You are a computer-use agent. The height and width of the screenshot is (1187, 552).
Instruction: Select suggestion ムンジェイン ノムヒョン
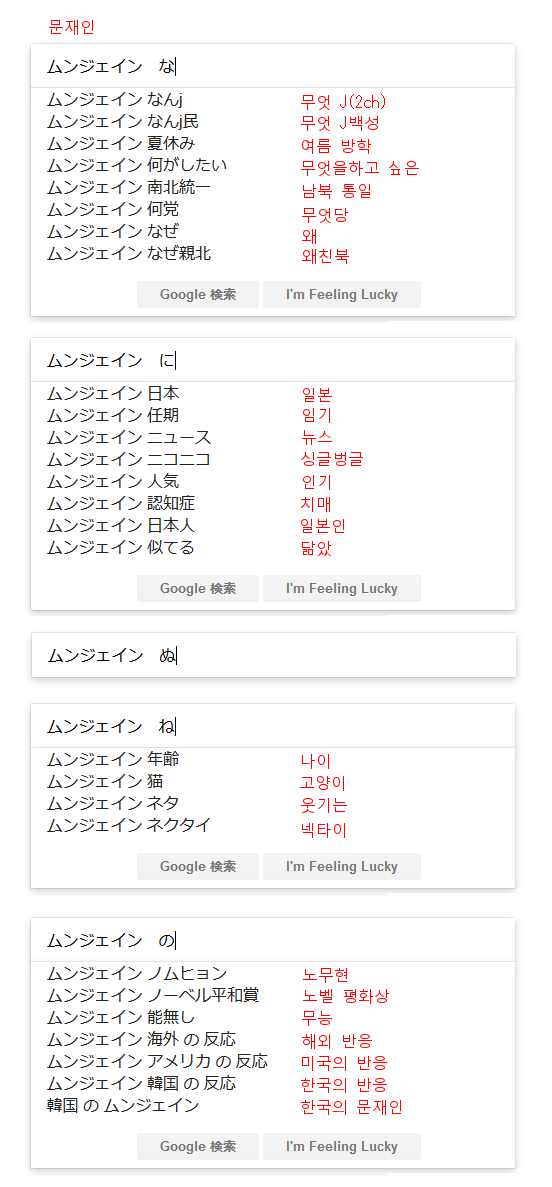tap(136, 974)
